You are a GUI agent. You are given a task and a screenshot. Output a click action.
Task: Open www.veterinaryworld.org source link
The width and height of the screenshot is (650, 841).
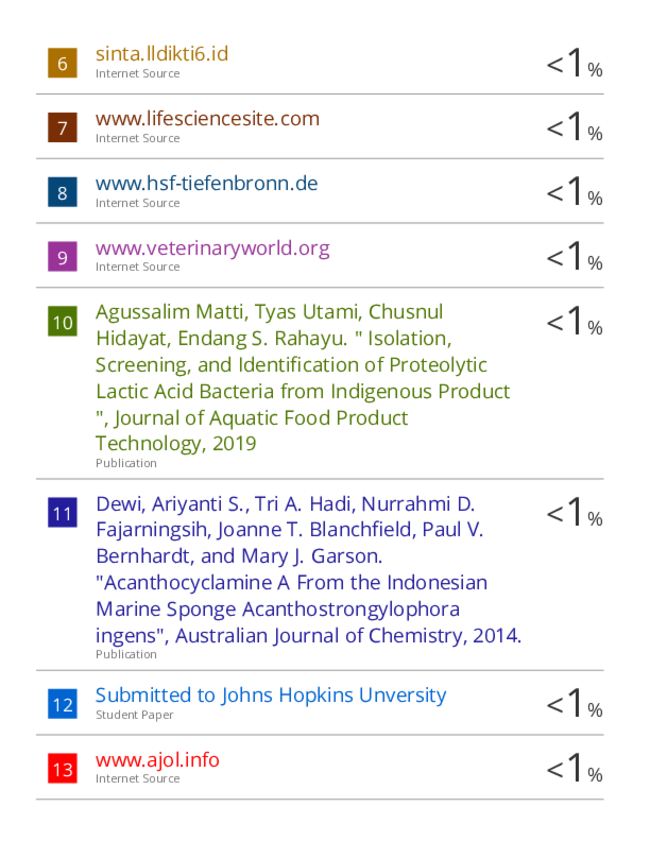point(212,248)
